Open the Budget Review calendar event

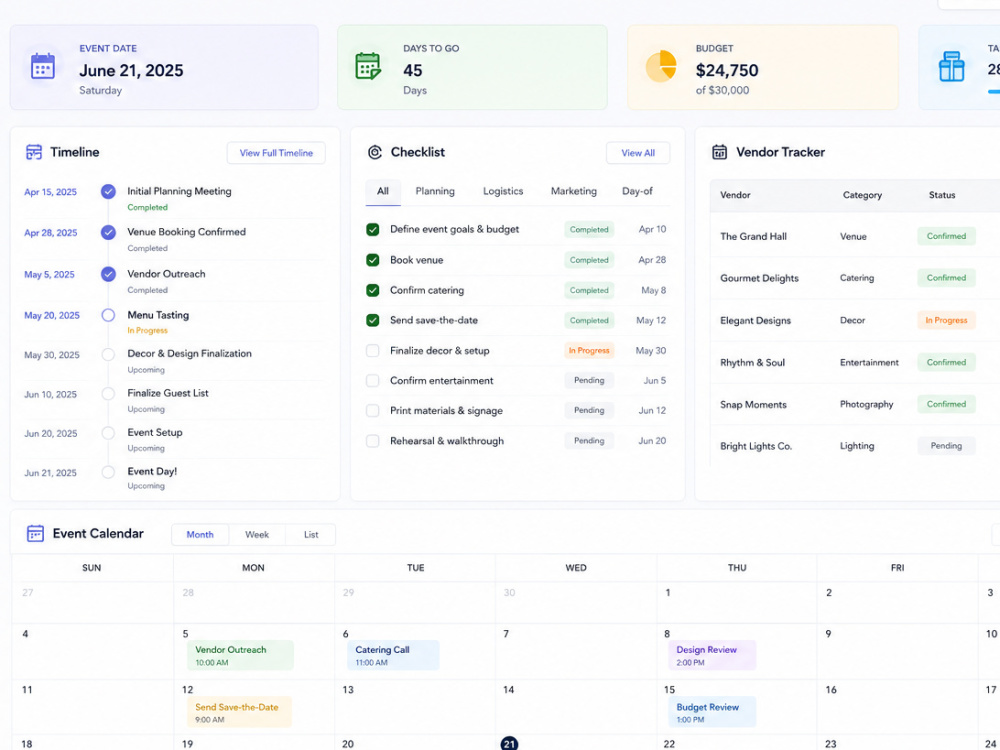pos(712,712)
